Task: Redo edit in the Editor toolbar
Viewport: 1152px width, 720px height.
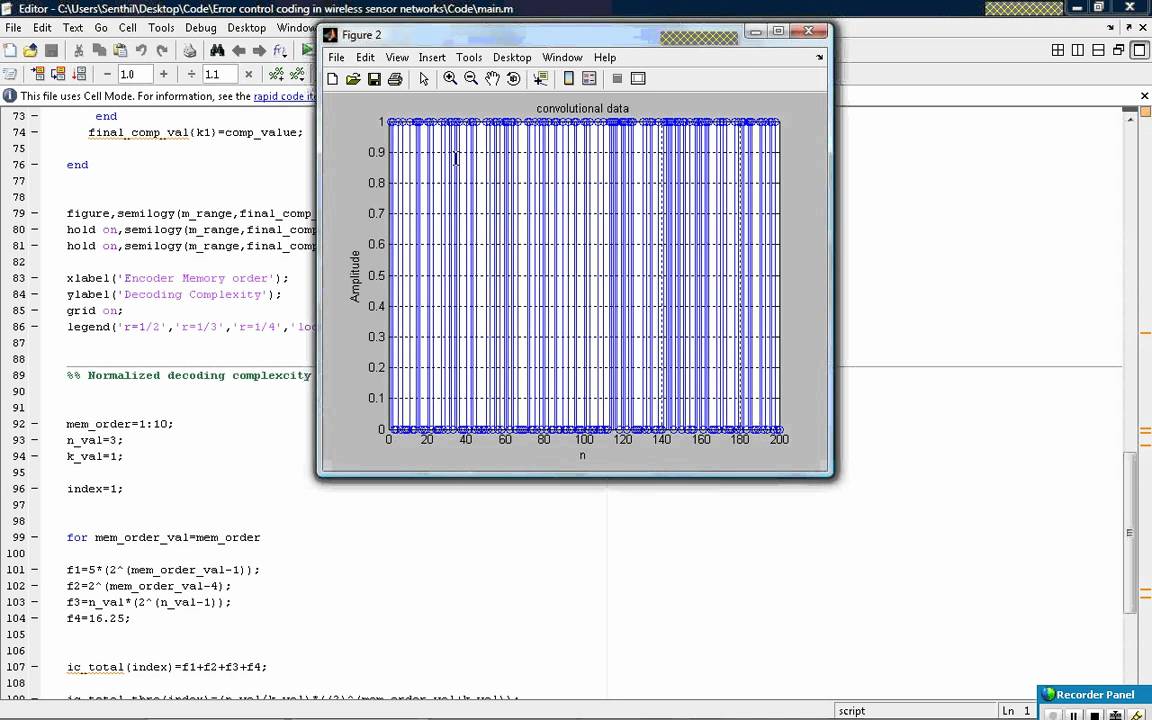Action: coord(162,50)
